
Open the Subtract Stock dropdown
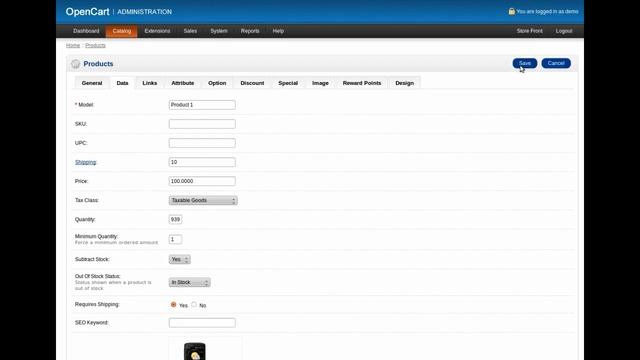click(180, 259)
